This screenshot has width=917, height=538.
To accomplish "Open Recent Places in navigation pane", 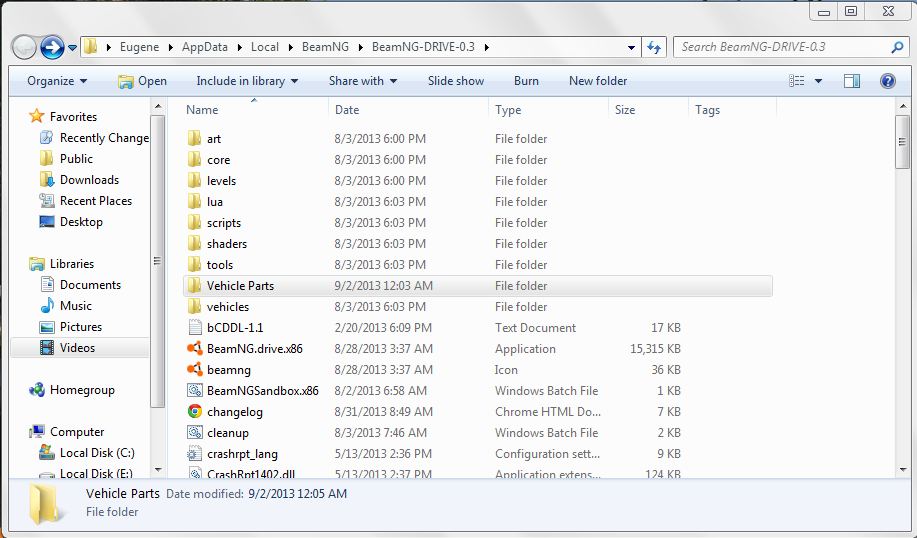I will pos(96,201).
